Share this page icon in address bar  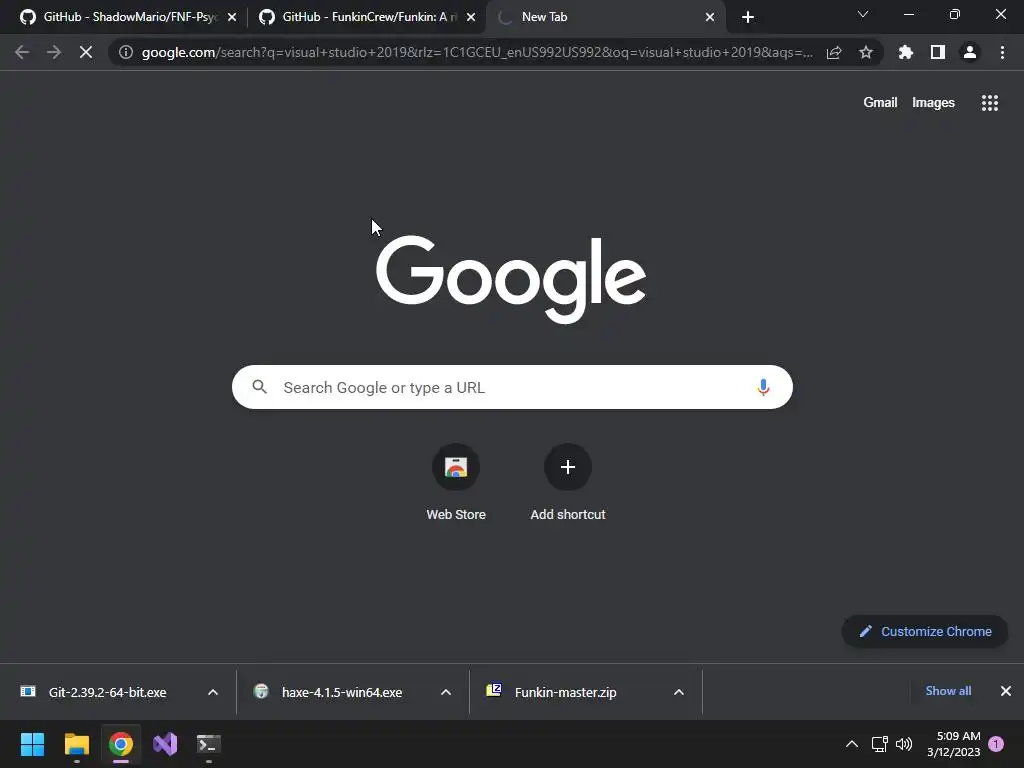pos(834,52)
